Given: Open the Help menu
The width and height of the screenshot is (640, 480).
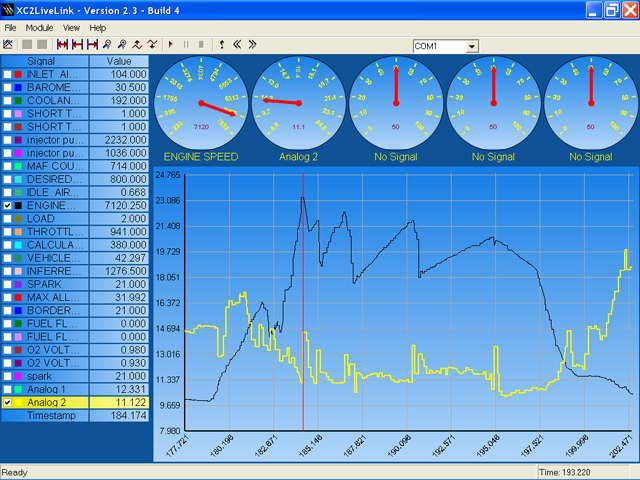Looking at the screenshot, I should coord(97,28).
